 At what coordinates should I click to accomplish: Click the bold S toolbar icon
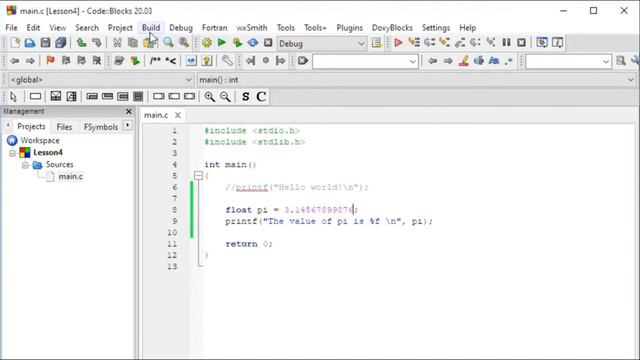pos(245,97)
